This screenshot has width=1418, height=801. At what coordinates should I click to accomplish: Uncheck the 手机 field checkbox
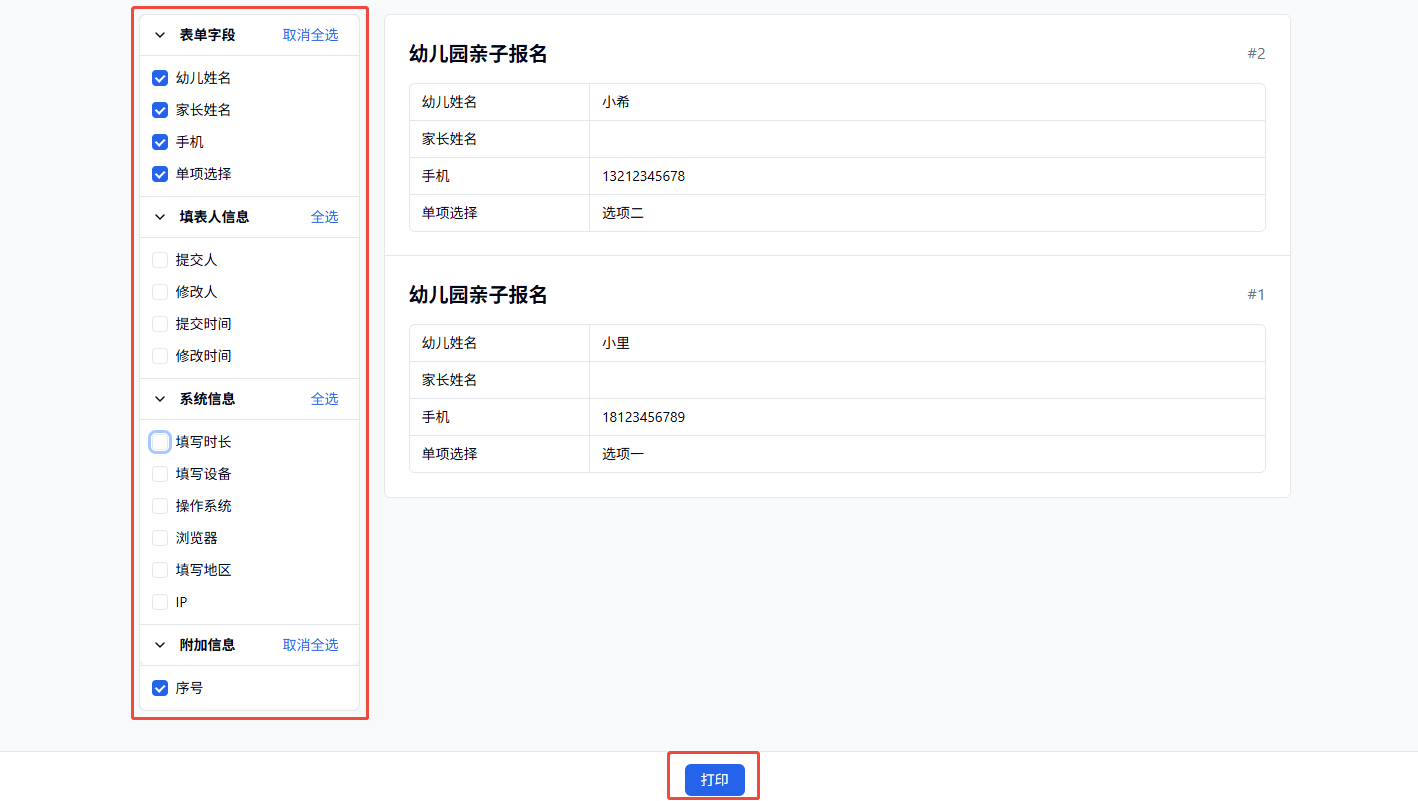[160, 142]
